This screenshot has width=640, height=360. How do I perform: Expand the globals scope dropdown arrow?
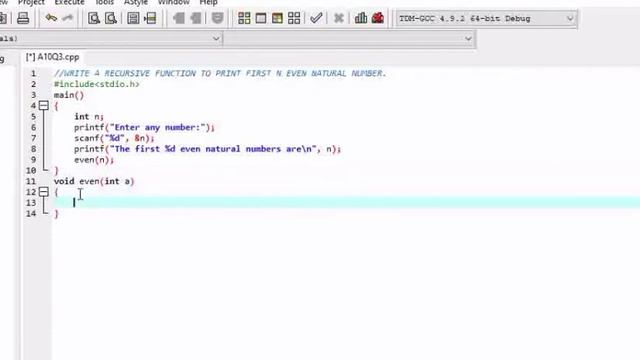pos(216,39)
